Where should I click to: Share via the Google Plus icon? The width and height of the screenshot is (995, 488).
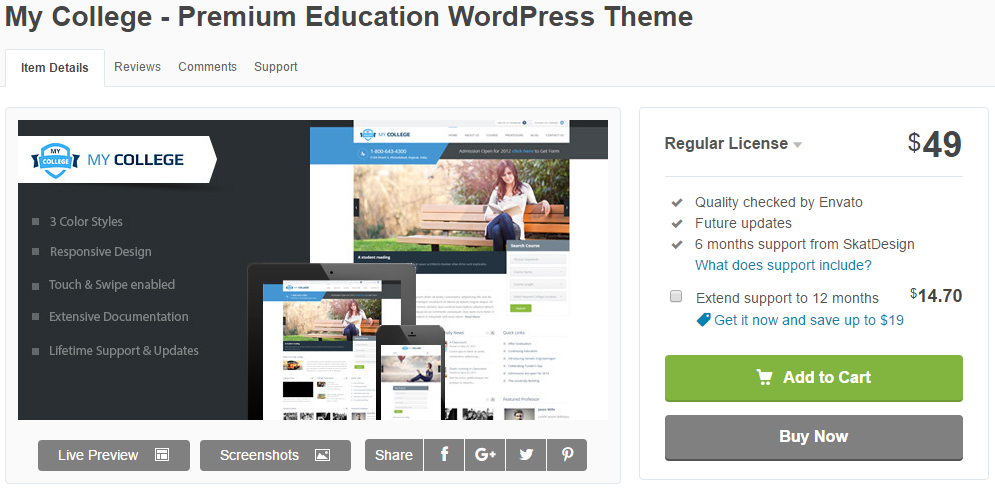click(485, 455)
